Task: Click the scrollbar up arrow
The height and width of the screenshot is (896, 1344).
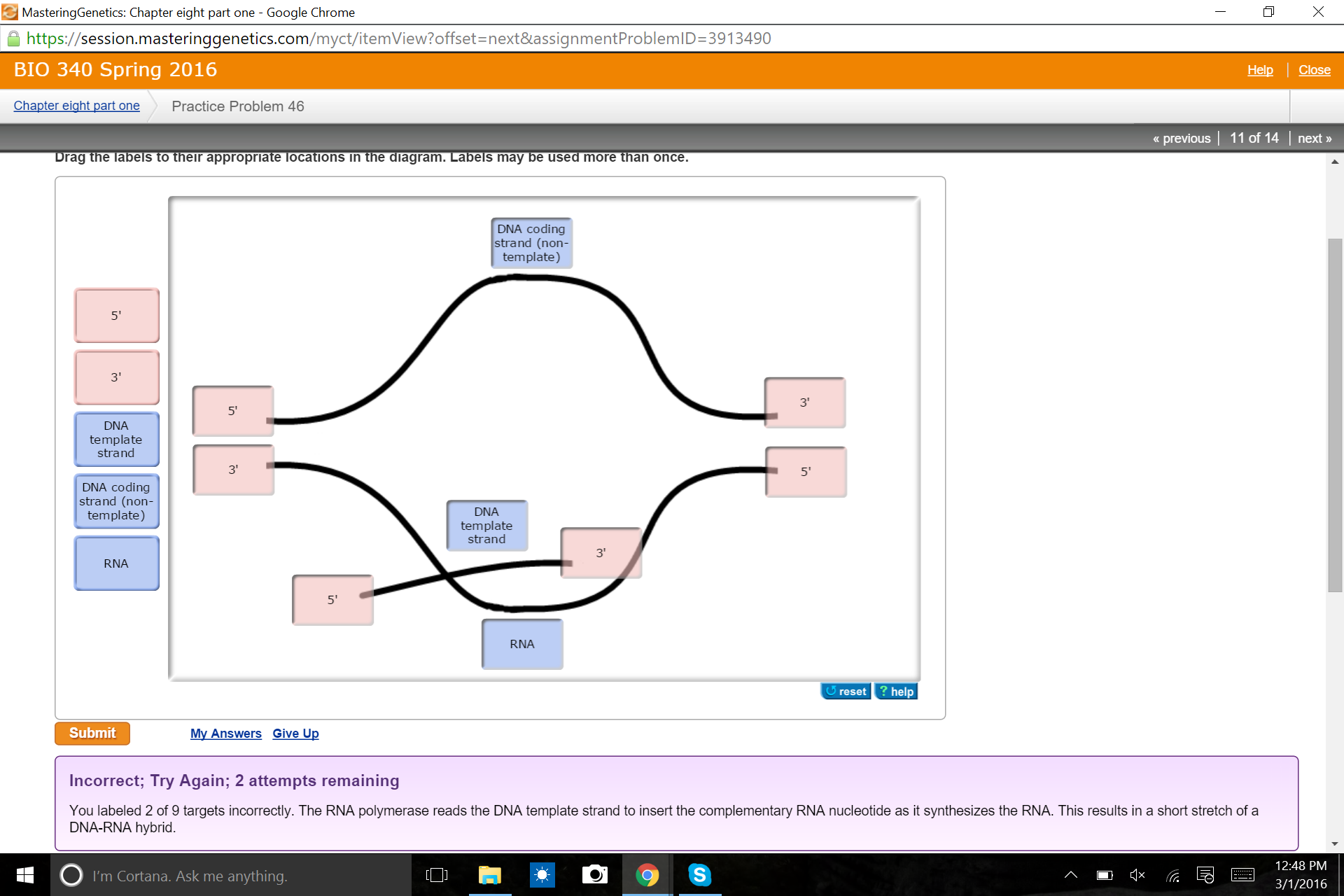Action: (x=1335, y=162)
